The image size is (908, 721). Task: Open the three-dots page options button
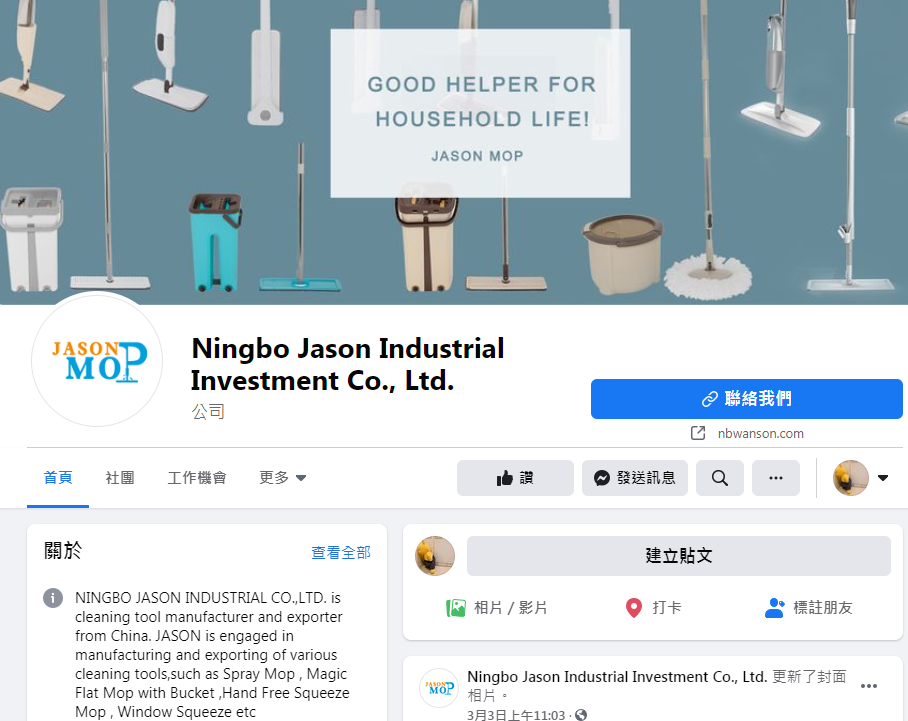point(776,478)
